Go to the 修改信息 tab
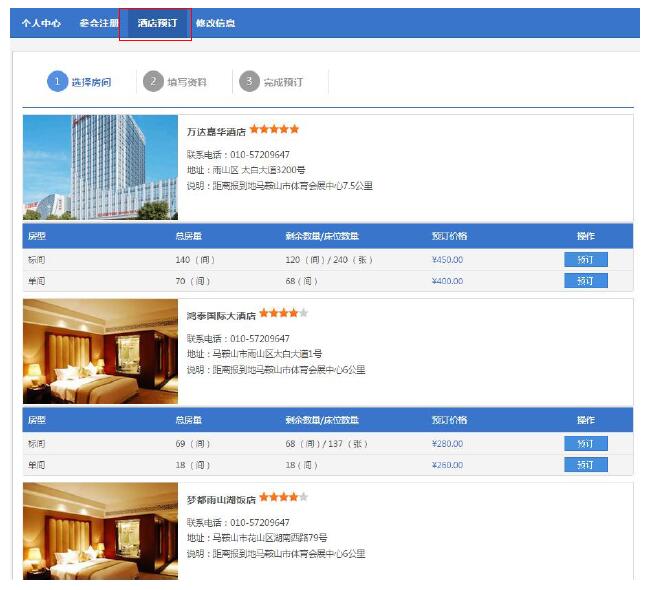650x590 pixels. [215, 23]
